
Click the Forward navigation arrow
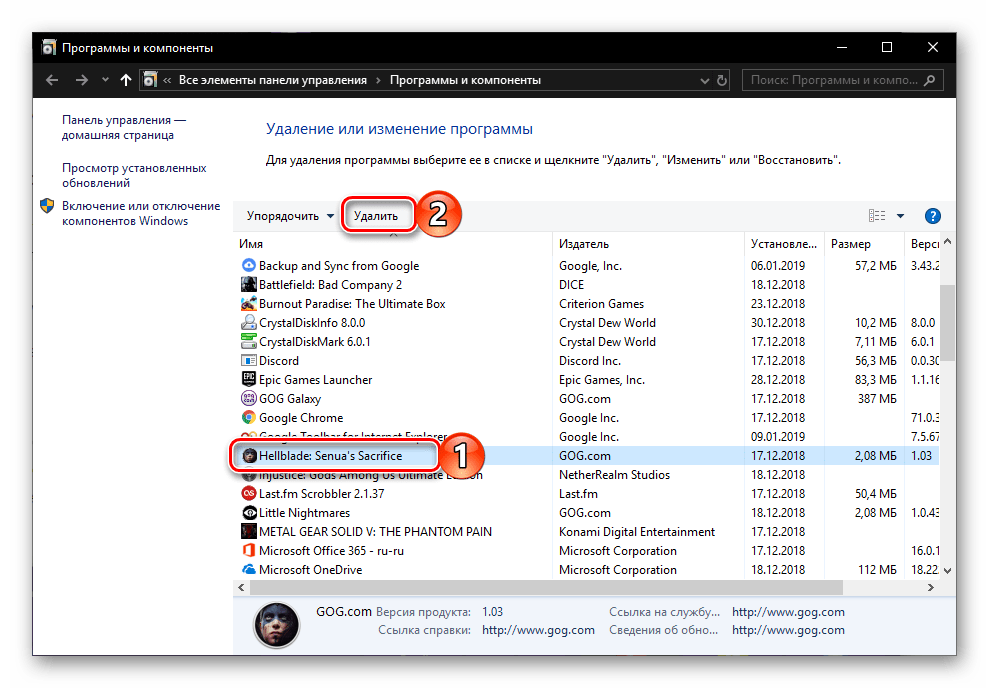pos(81,80)
